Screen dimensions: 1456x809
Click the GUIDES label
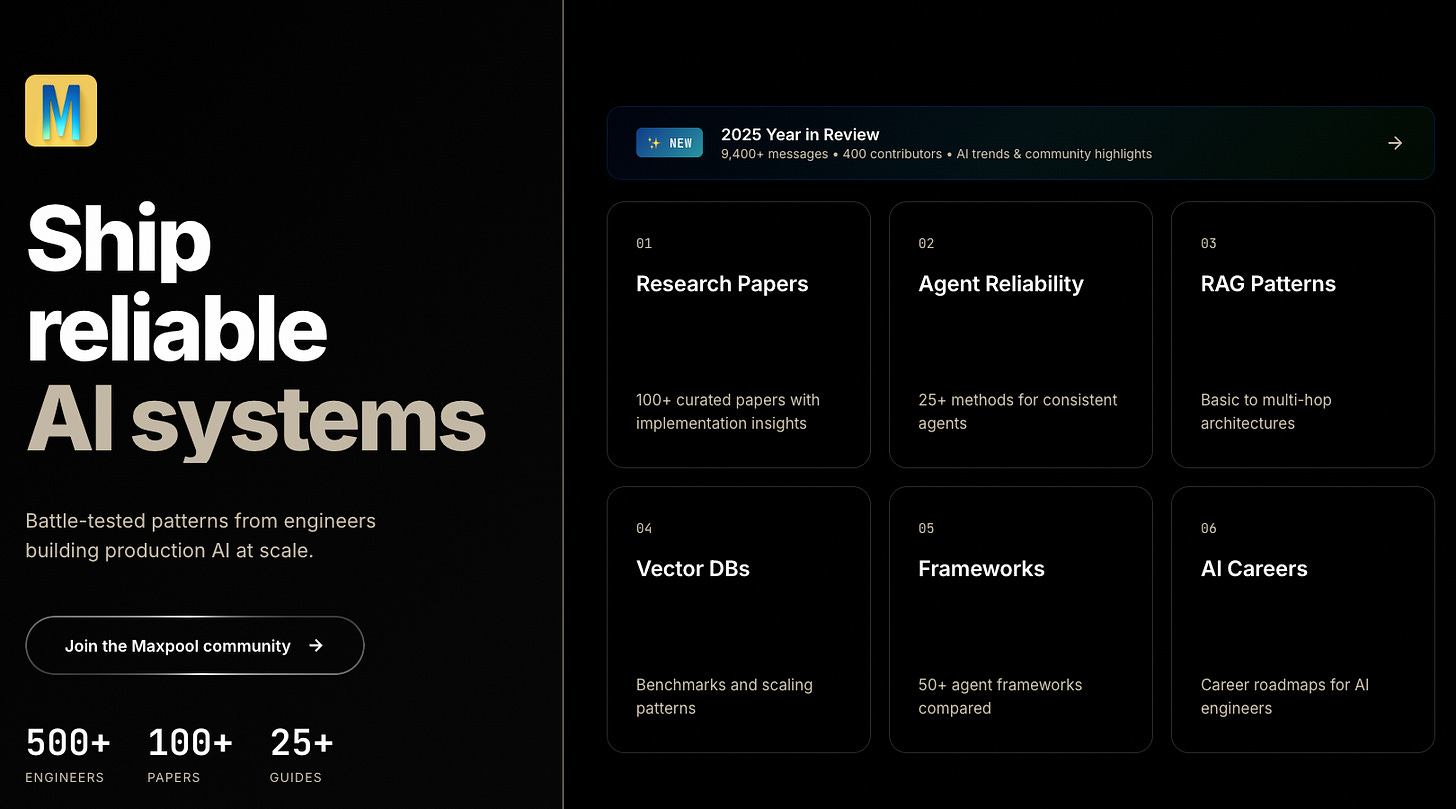(296, 777)
